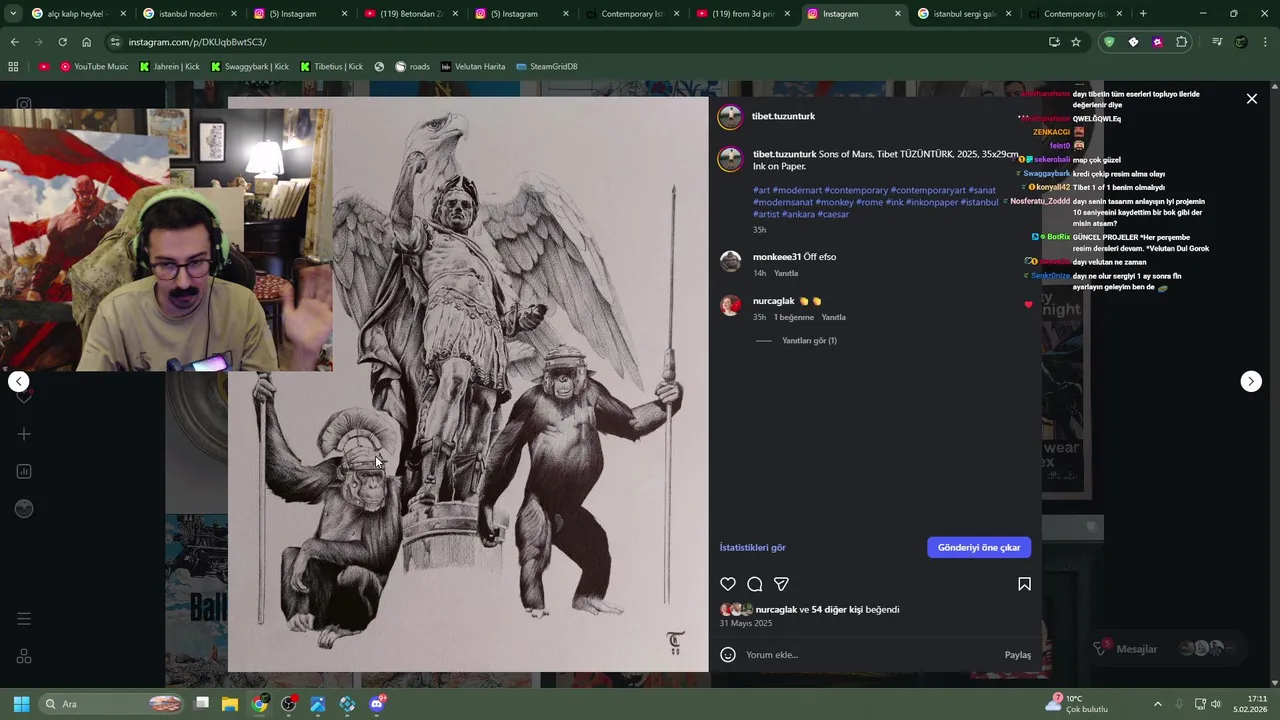This screenshot has height=720, width=1280.
Task: Open the green shield extension
Action: coord(1109,42)
